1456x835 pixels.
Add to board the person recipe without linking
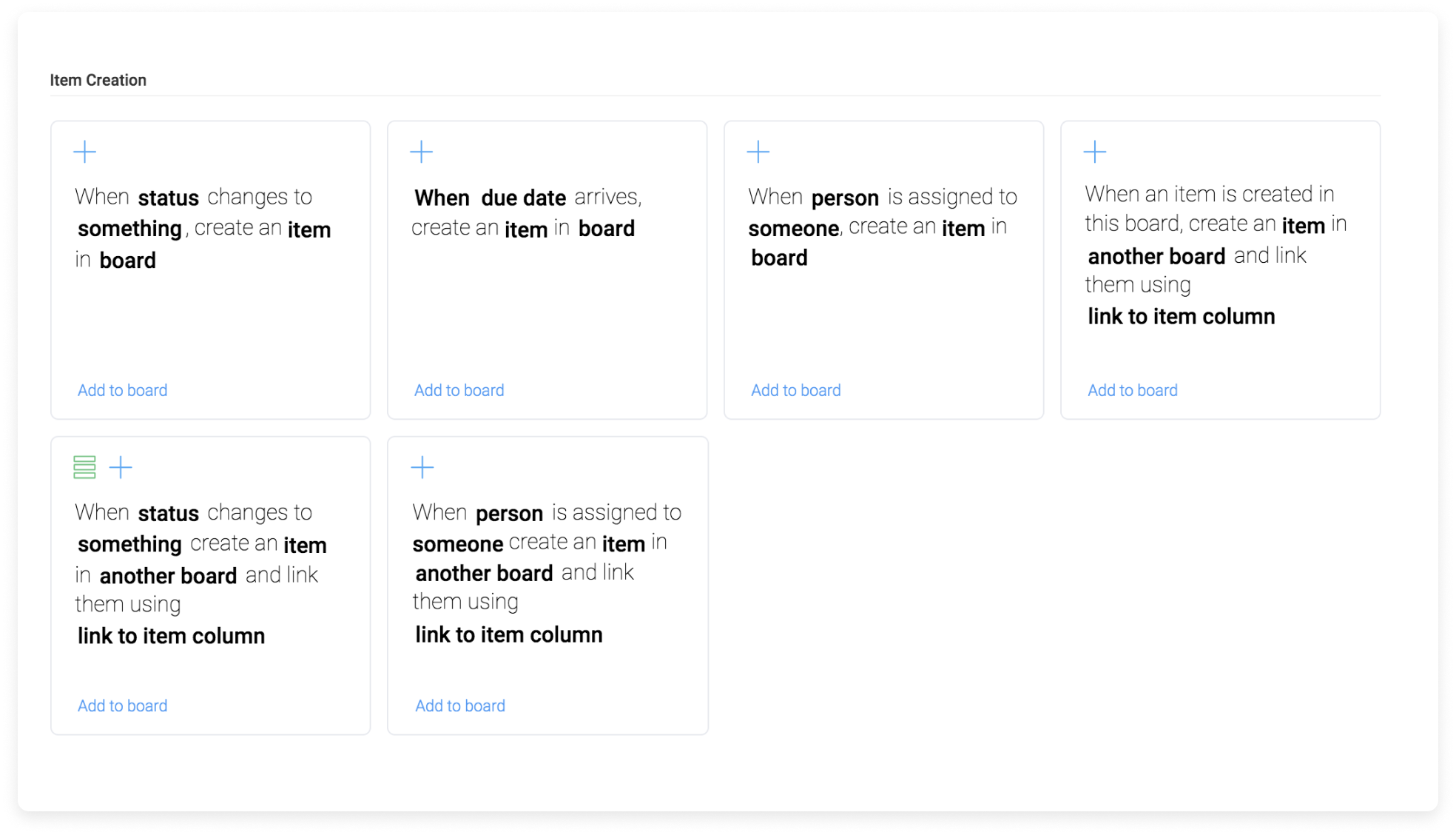point(795,390)
